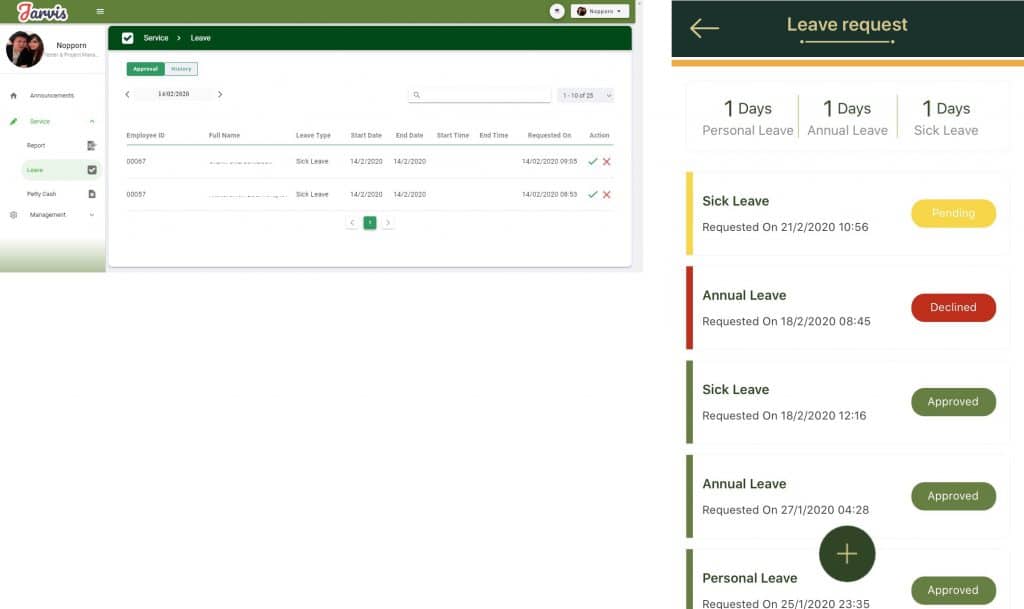Approve leave request for employee 00067
This screenshot has height=609, width=1024.
click(x=593, y=161)
